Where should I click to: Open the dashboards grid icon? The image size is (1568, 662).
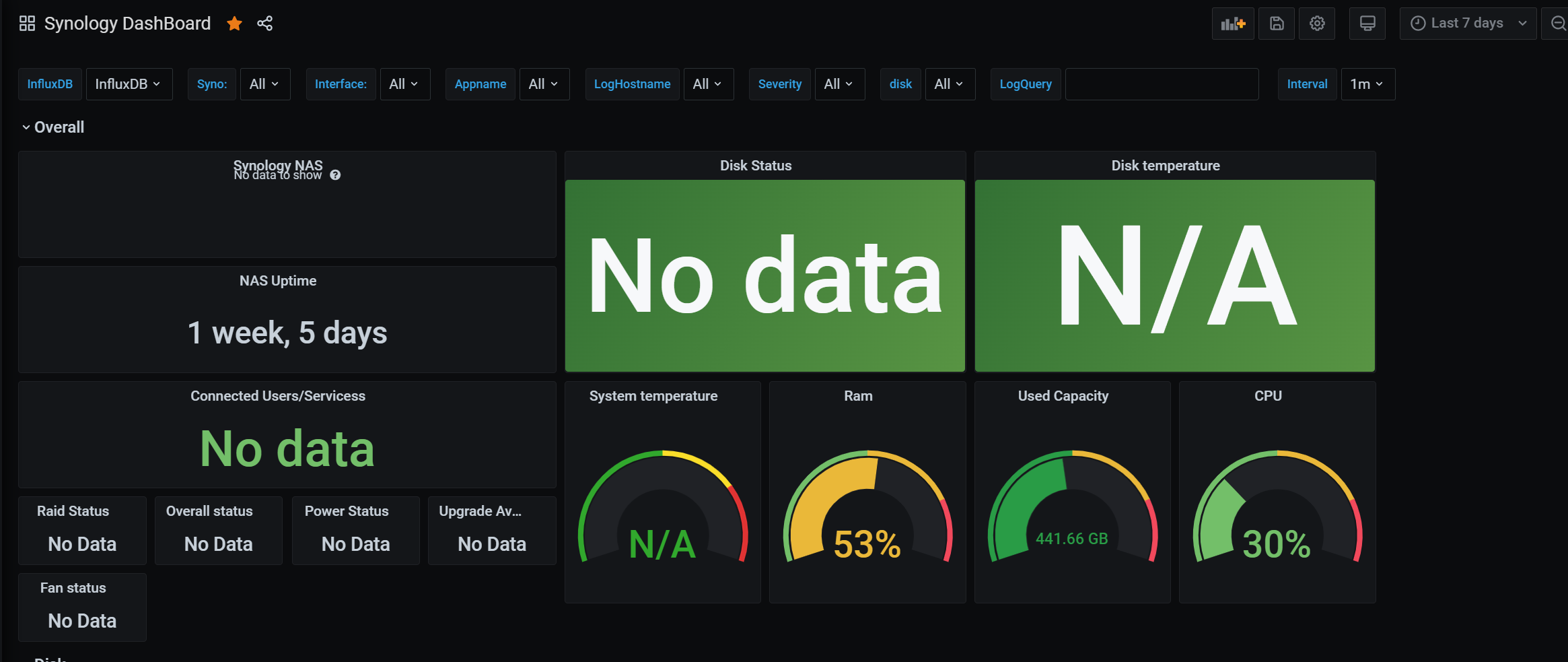(27, 24)
